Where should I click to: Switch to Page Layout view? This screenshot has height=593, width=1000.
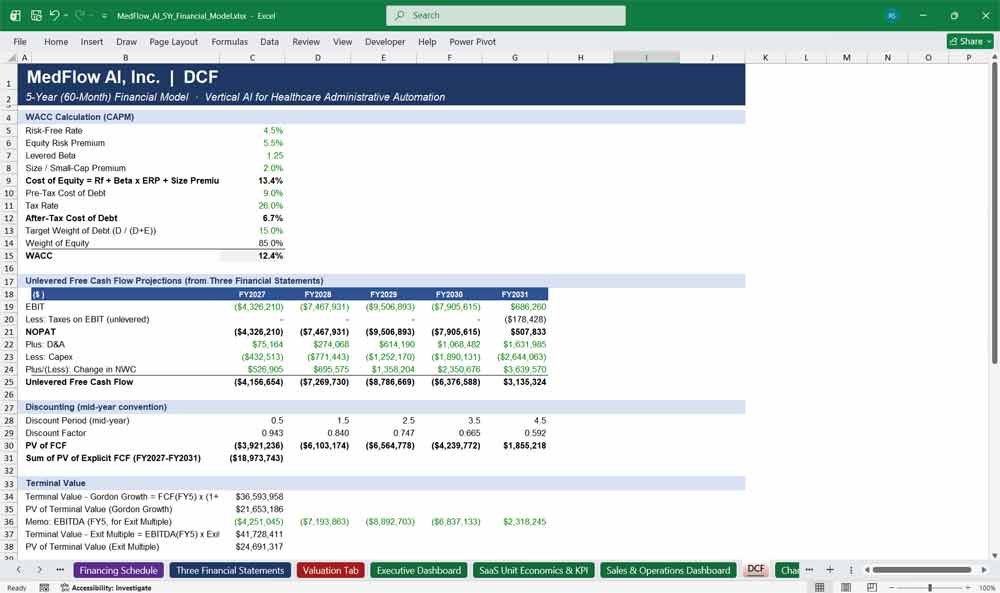point(846,587)
